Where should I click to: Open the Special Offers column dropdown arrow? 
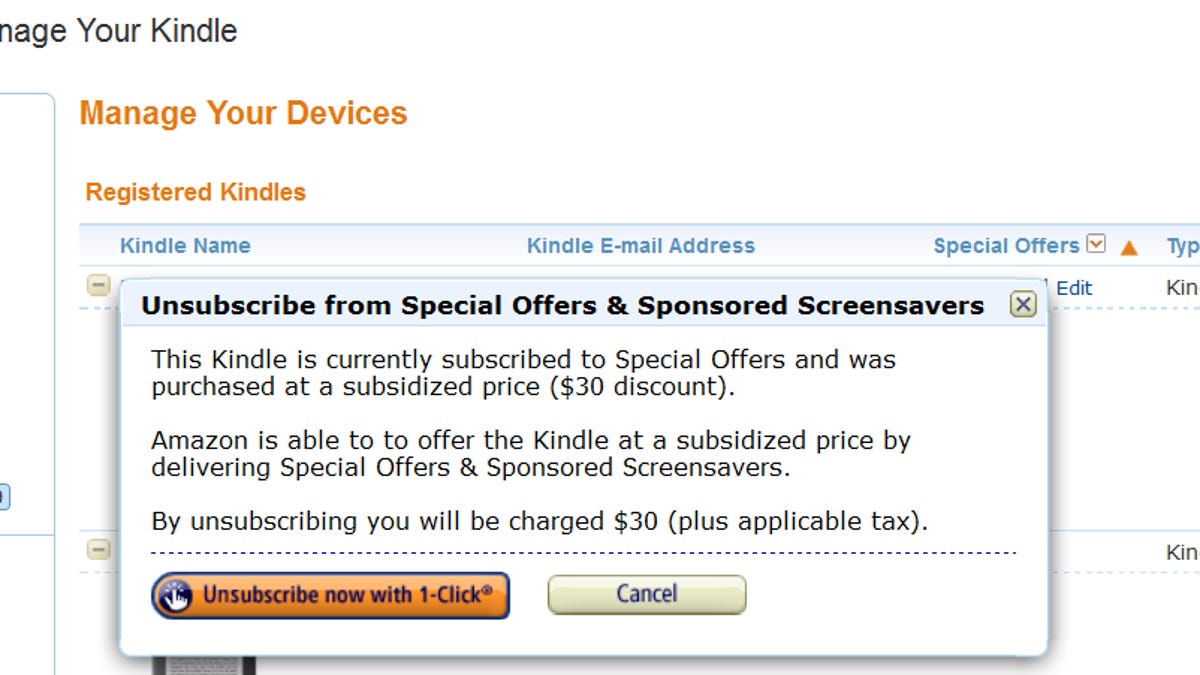point(1097,244)
